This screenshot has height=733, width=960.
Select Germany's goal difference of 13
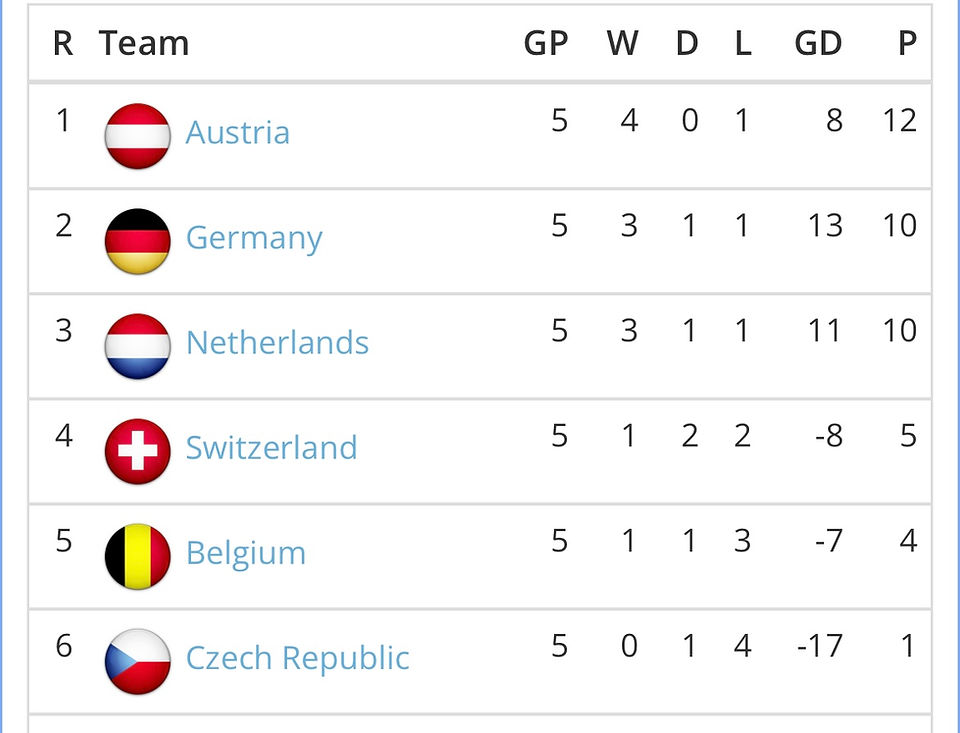(x=825, y=225)
